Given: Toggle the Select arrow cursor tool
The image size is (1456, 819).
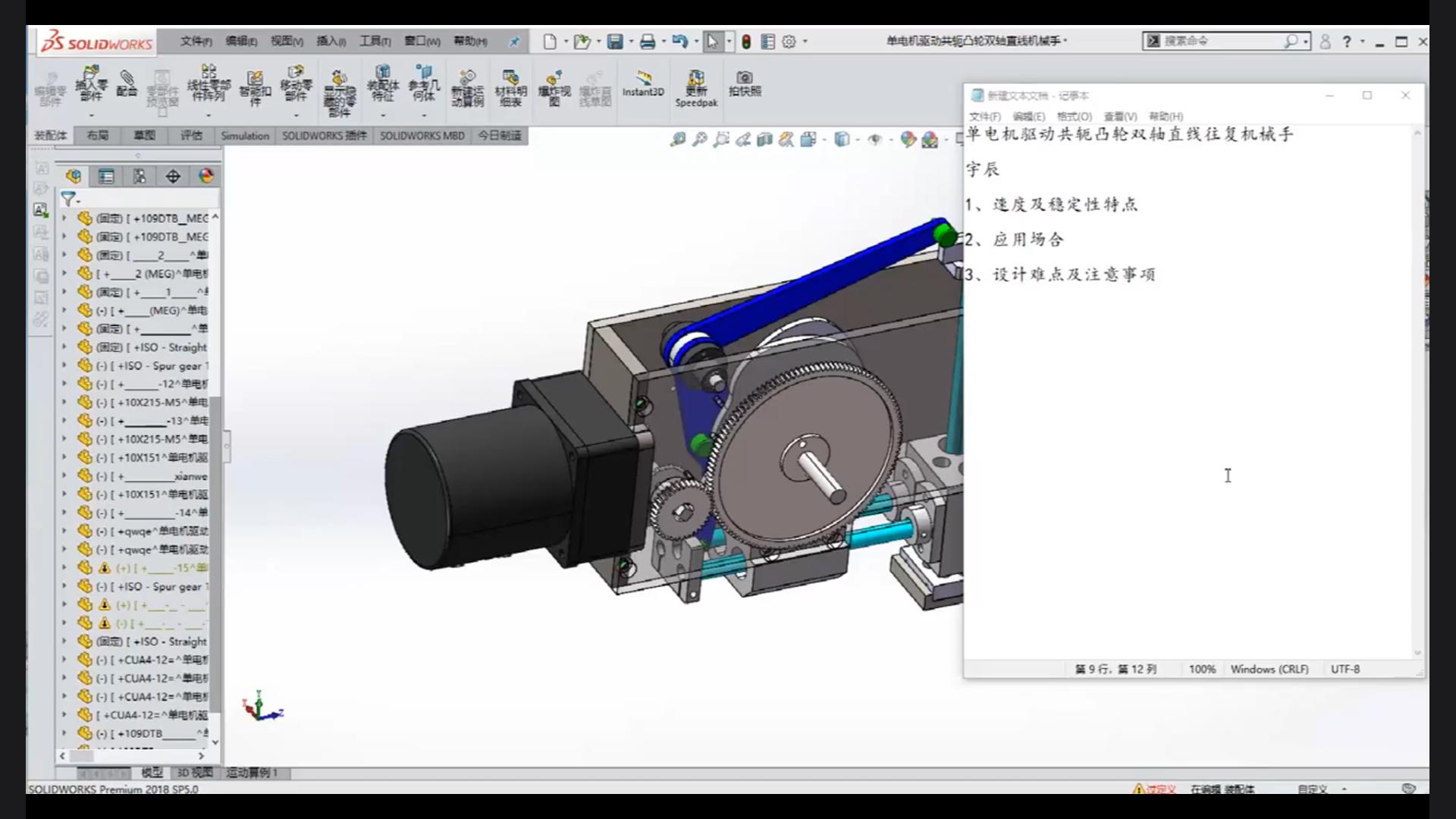Looking at the screenshot, I should point(712,42).
